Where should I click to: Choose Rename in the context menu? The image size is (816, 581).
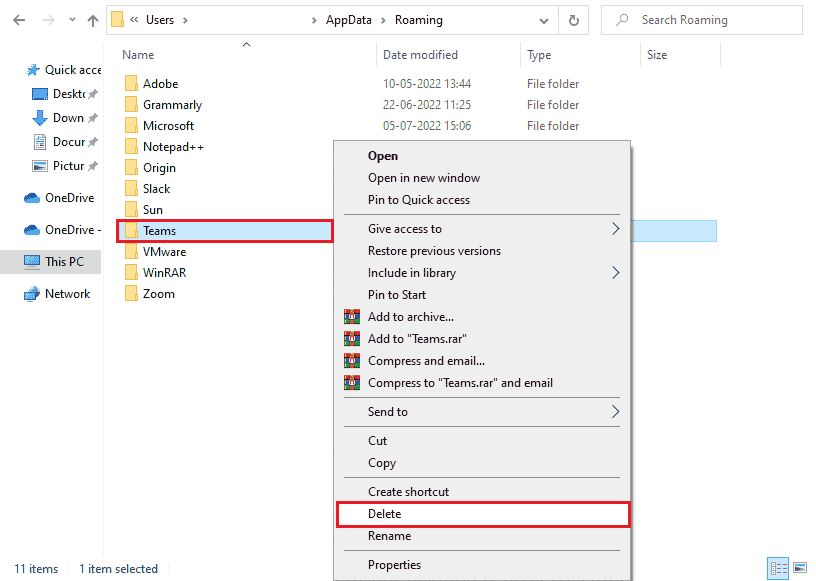click(x=389, y=536)
